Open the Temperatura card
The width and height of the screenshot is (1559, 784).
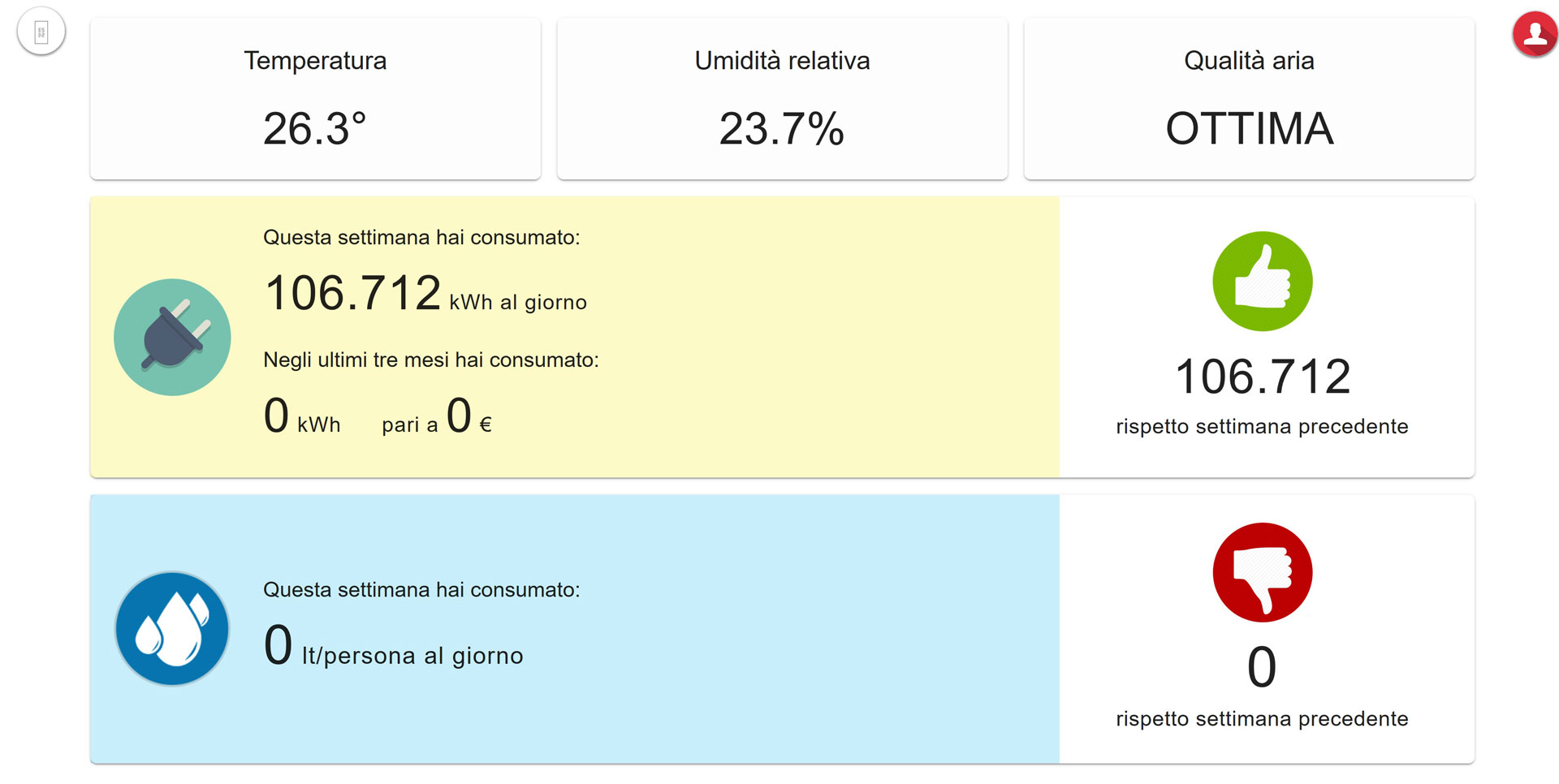(315, 98)
